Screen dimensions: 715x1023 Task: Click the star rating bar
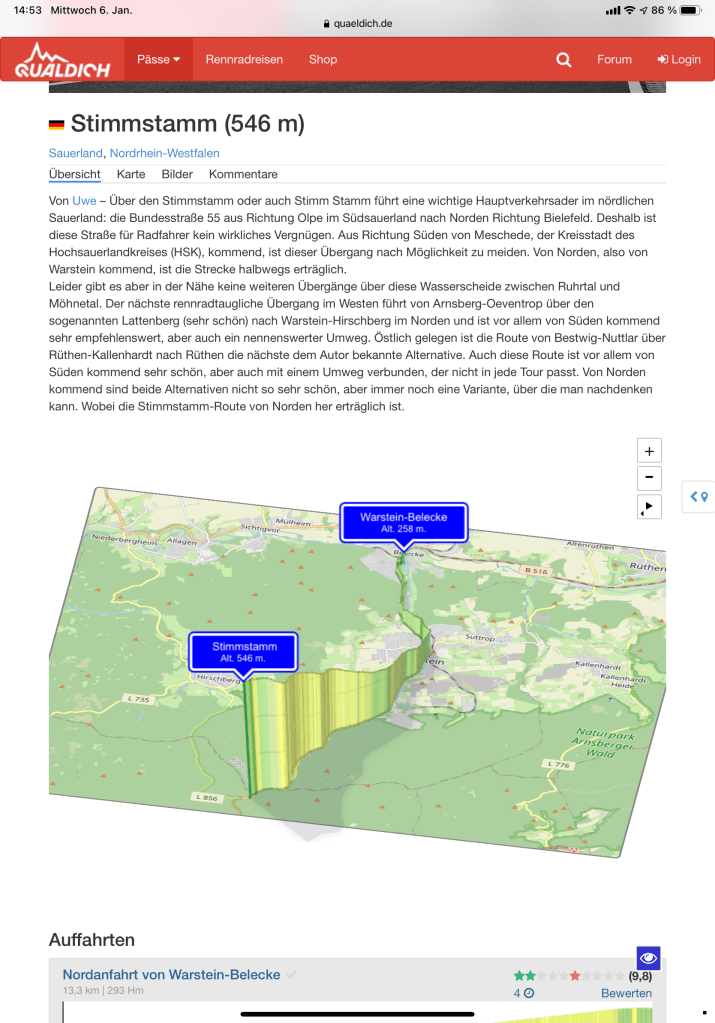pyautogui.click(x=568, y=975)
